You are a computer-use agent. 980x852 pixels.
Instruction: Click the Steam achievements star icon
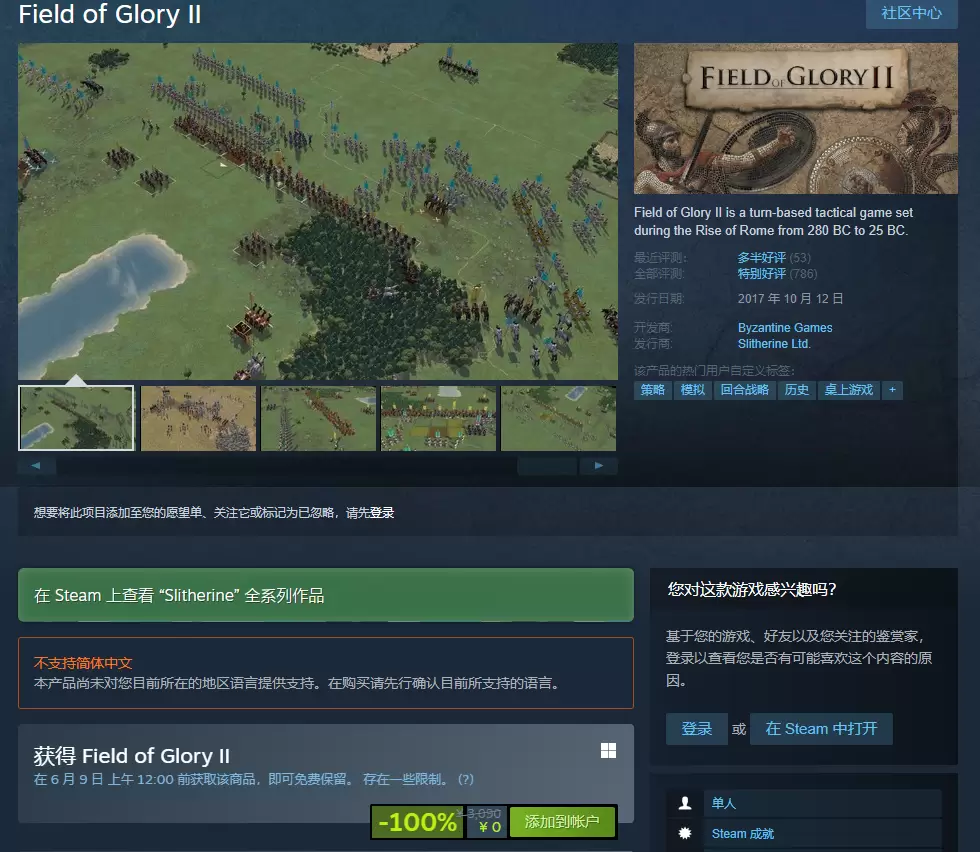point(685,833)
